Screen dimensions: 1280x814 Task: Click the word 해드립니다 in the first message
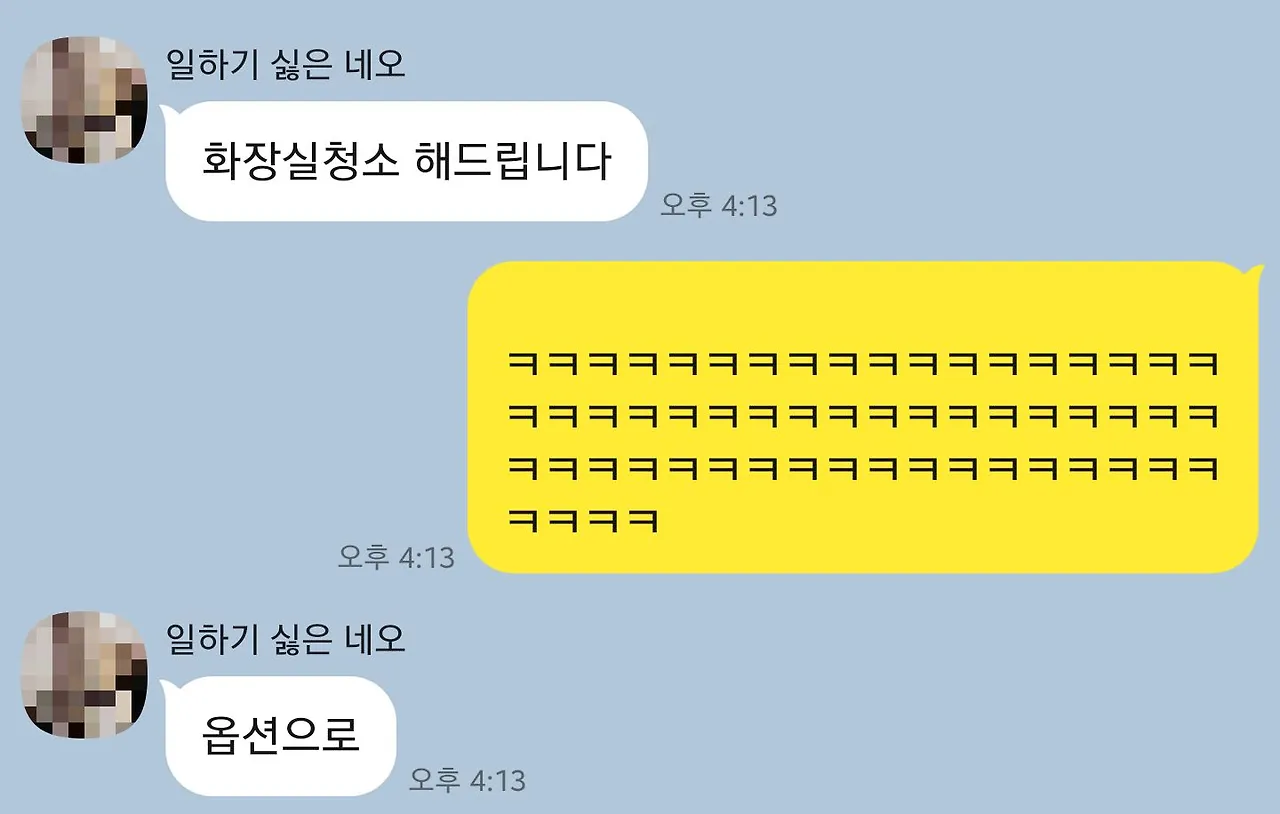[x=510, y=161]
